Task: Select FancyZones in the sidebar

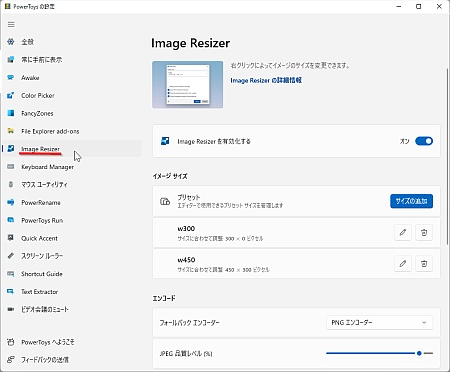Action: (x=37, y=114)
